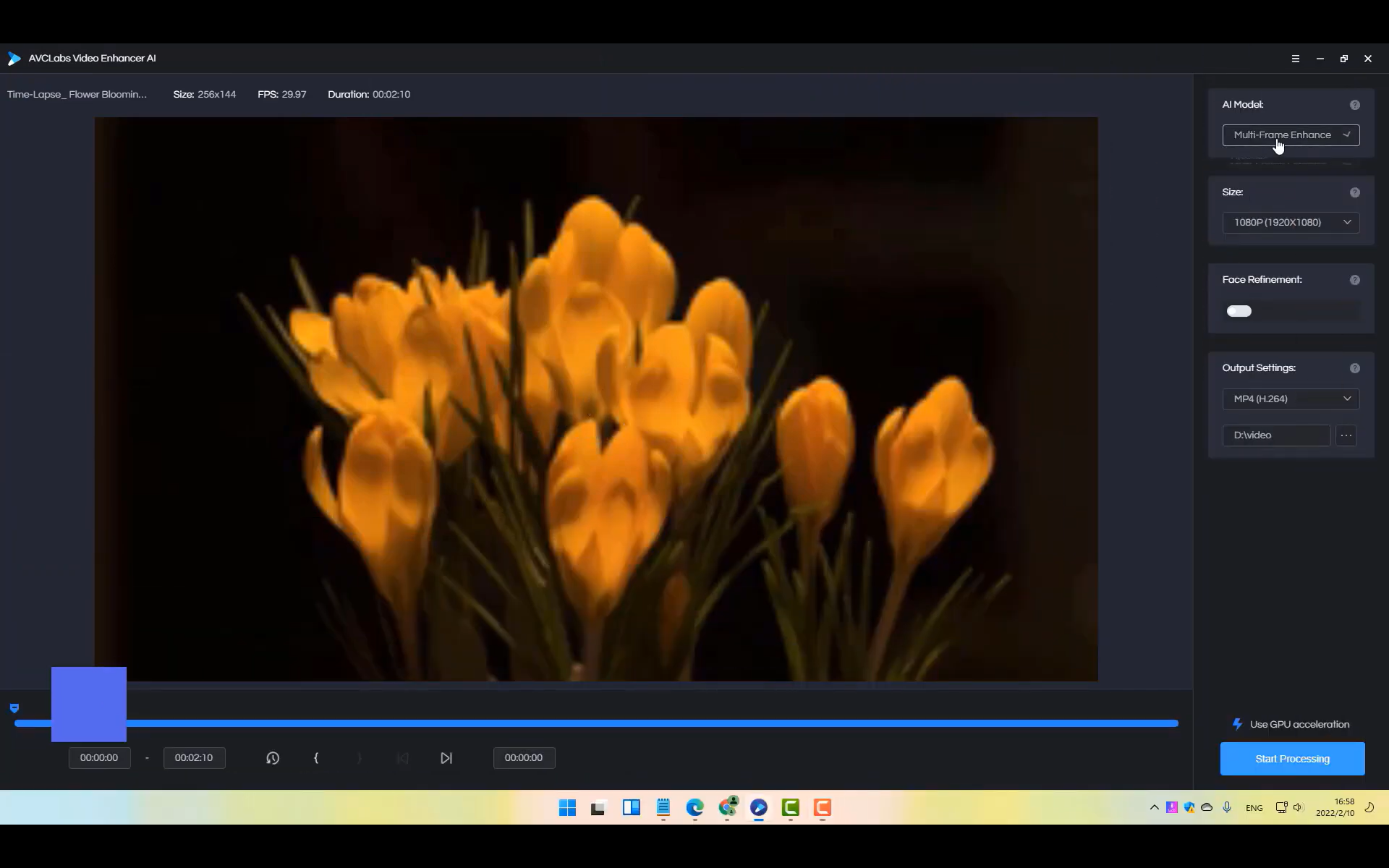Show help for Size setting
The image size is (1389, 868).
pyautogui.click(x=1355, y=192)
